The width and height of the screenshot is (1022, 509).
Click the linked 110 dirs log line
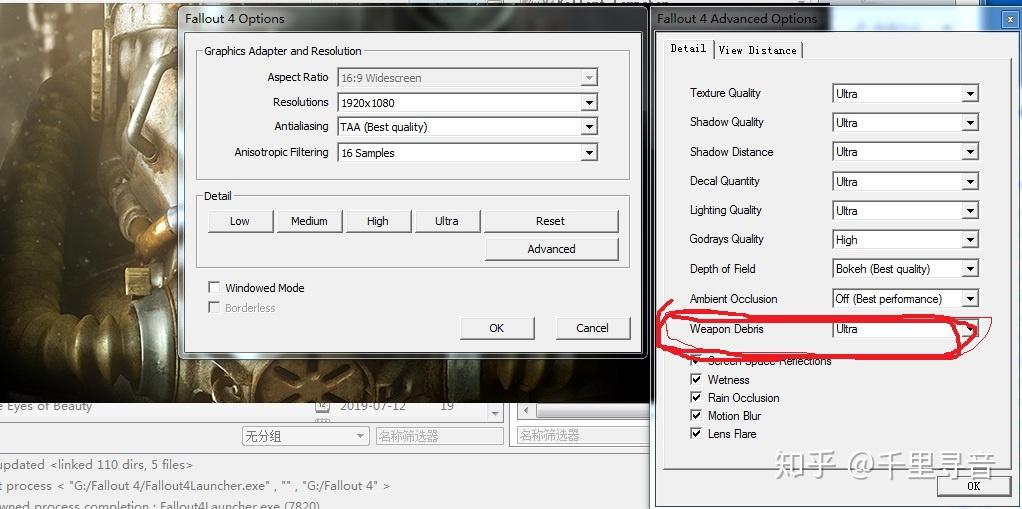tap(96, 465)
